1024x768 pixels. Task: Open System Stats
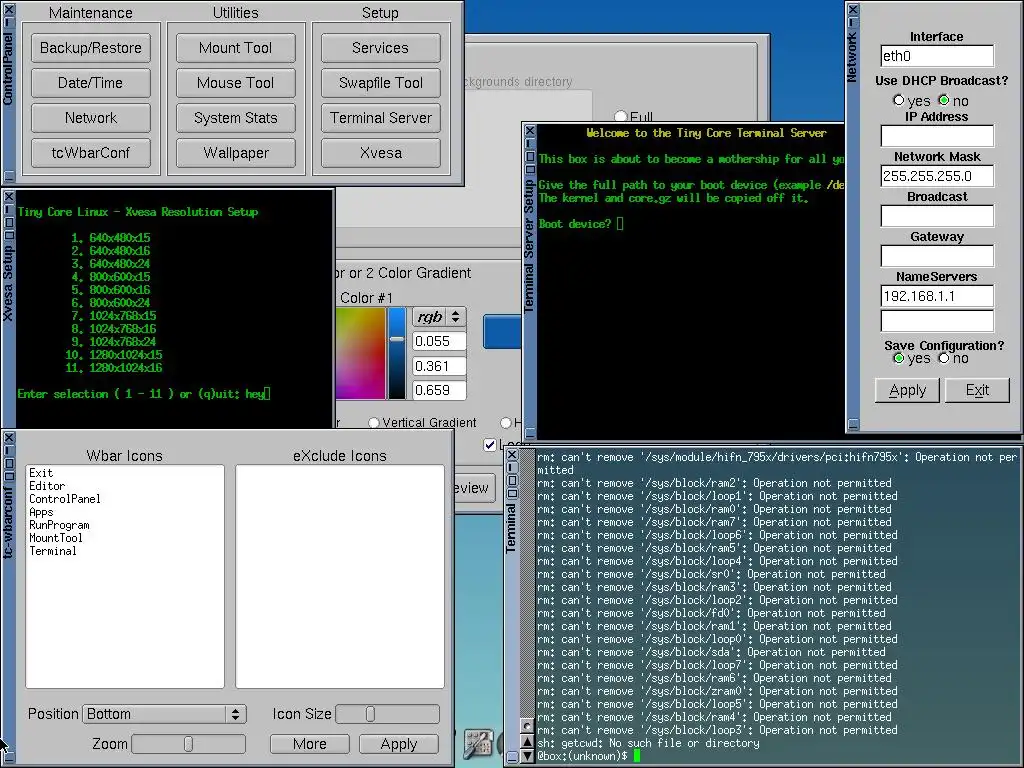236,118
